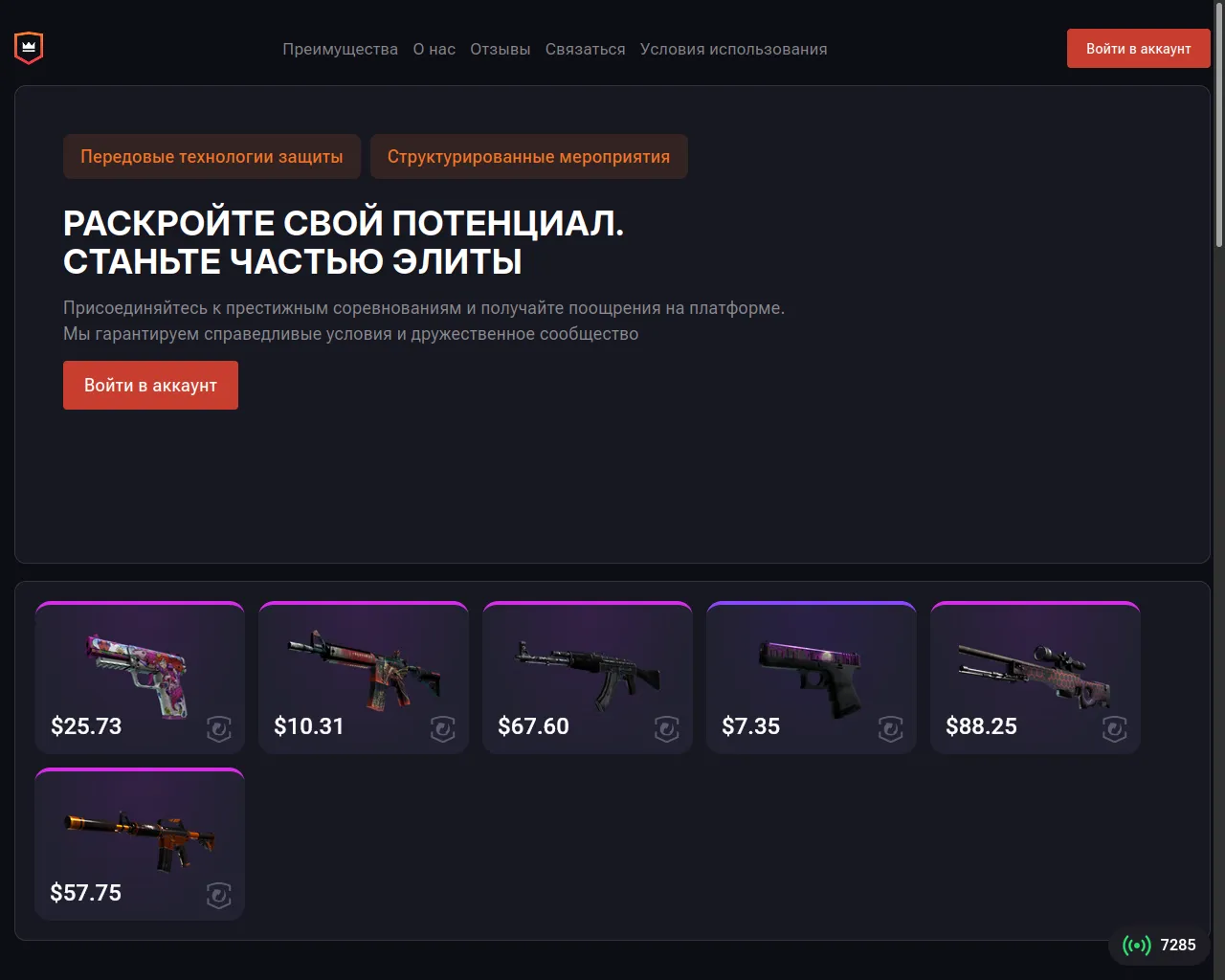The height and width of the screenshot is (980, 1225).
Task: Click the header Войти в аккаунт button
Action: [1139, 49]
